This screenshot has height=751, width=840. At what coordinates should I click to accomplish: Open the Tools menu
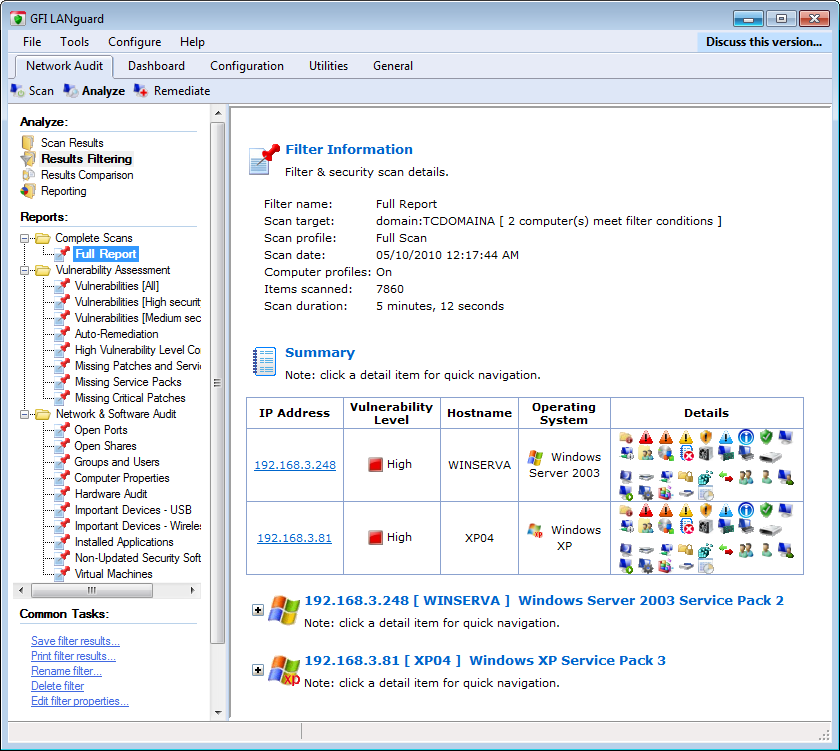click(74, 42)
